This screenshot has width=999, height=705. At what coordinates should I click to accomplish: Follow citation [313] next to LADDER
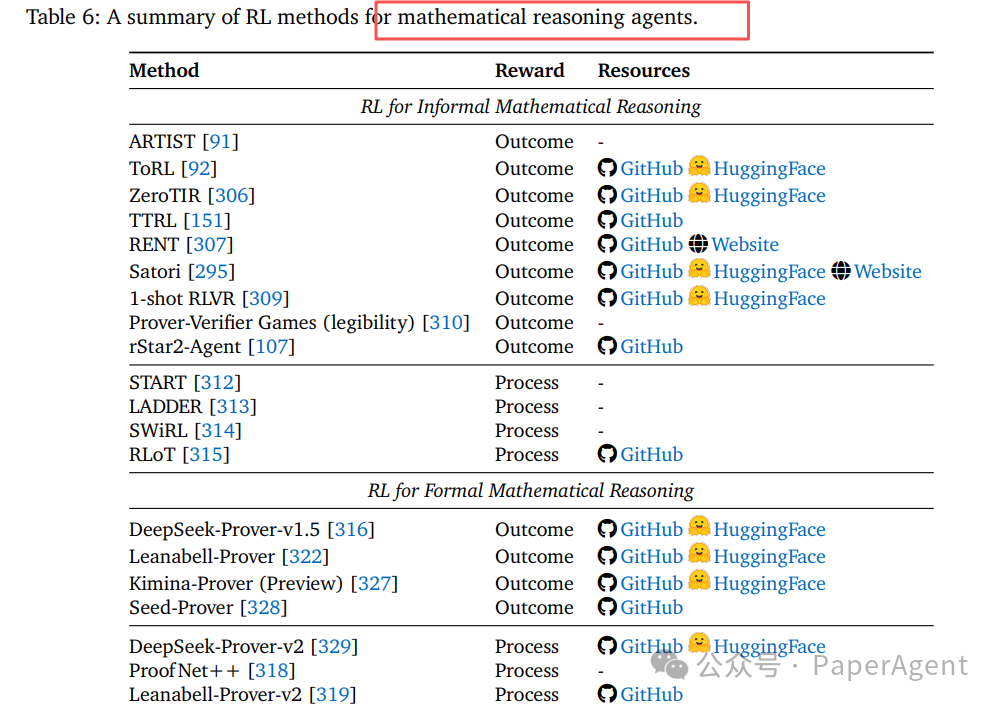click(x=233, y=407)
